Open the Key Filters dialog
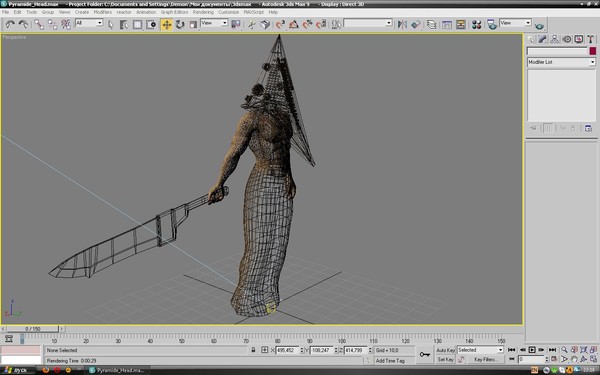The width and height of the screenshot is (600, 375). click(x=485, y=359)
